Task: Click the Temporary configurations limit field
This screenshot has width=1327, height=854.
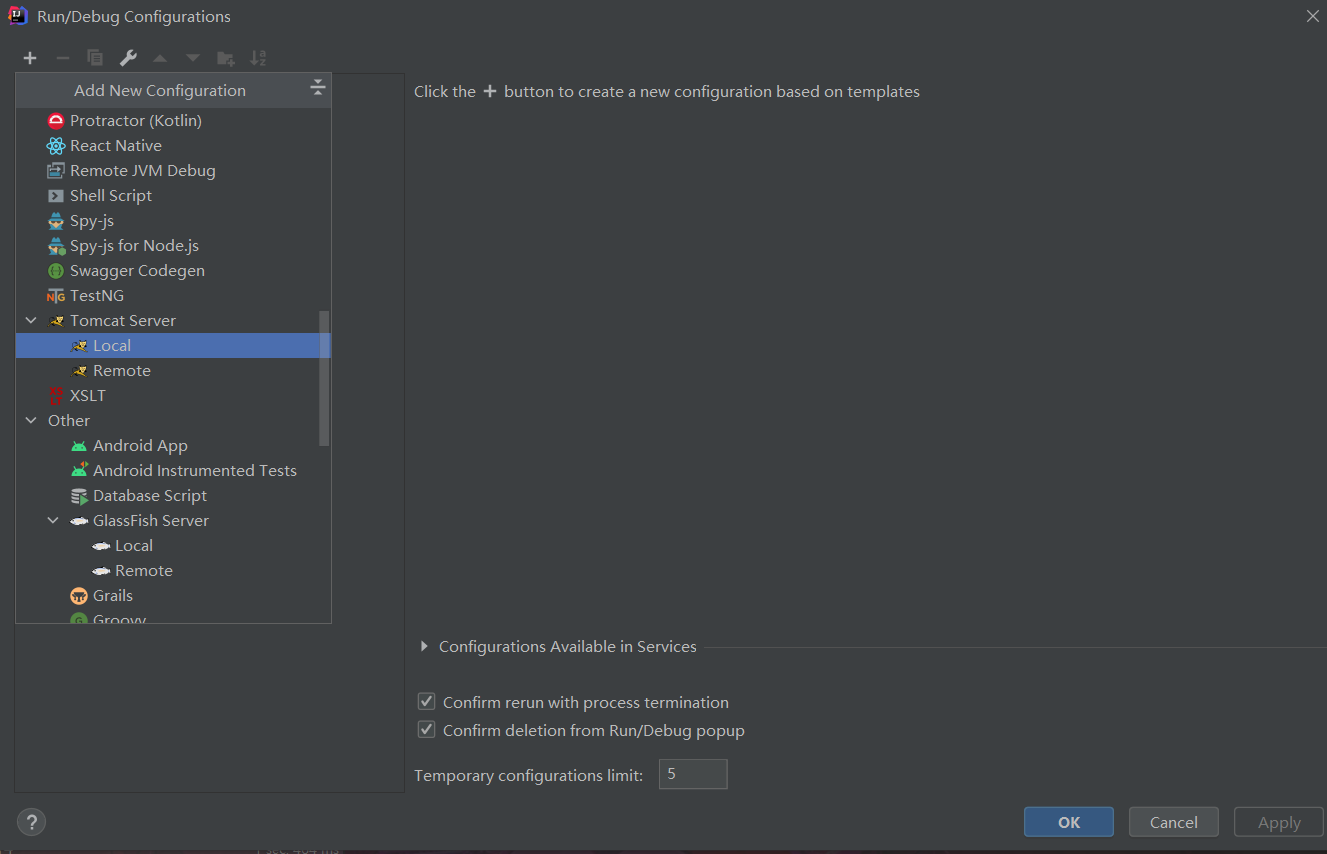Action: coord(693,774)
